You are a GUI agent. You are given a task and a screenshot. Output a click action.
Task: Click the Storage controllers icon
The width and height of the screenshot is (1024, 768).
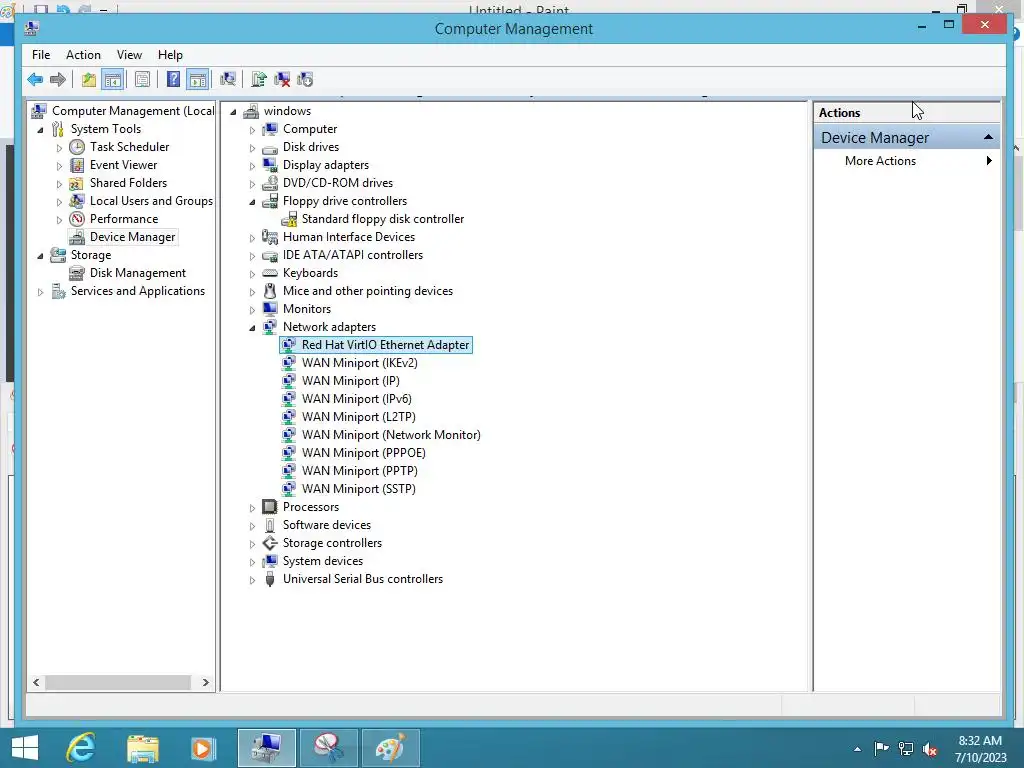click(x=270, y=543)
